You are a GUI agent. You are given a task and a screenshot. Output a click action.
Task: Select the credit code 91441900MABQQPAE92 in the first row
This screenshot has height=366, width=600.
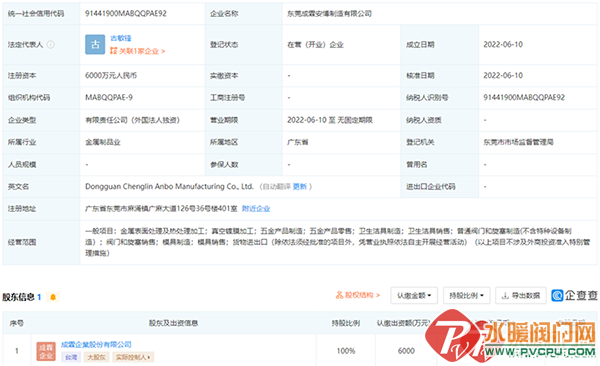pyautogui.click(x=126, y=14)
